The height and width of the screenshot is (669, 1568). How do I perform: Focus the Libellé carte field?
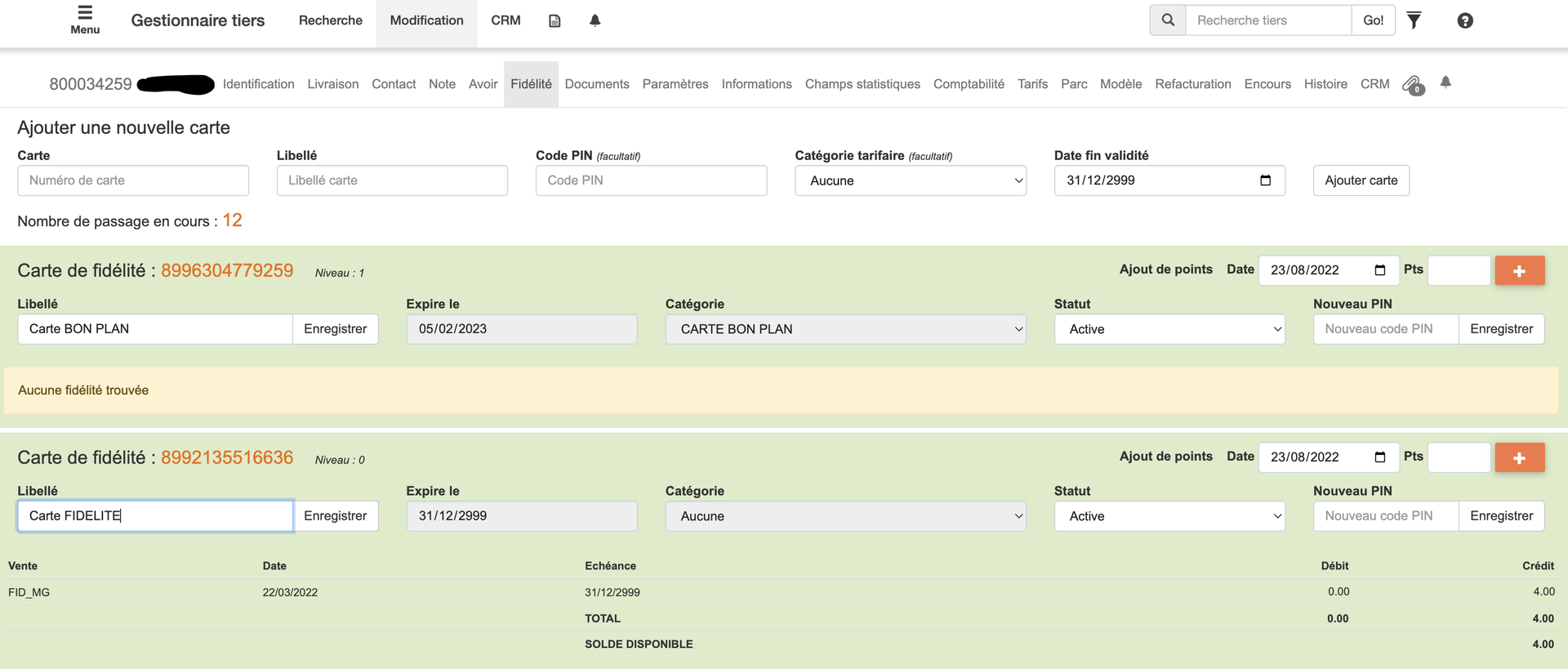(x=392, y=181)
